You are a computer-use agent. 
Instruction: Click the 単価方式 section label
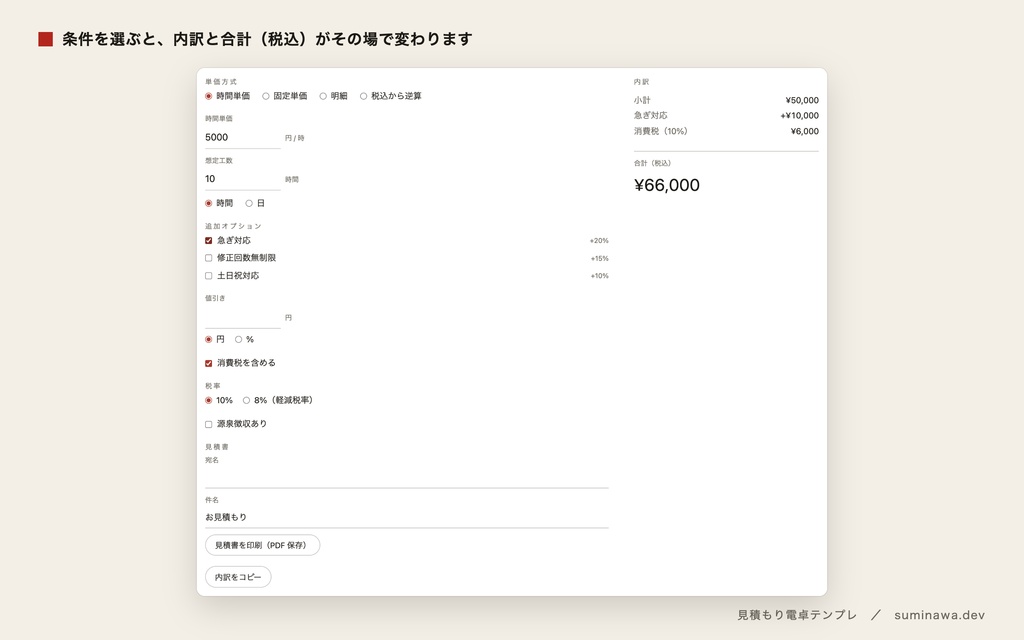pos(221,82)
